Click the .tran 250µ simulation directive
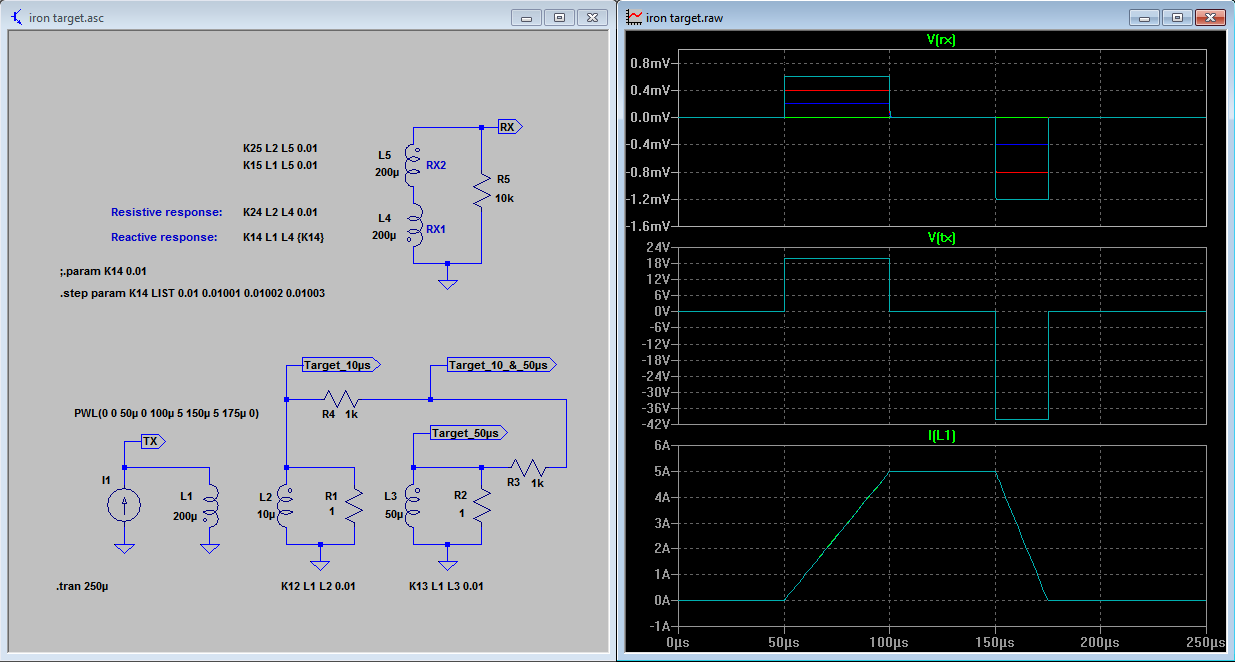 point(84,586)
